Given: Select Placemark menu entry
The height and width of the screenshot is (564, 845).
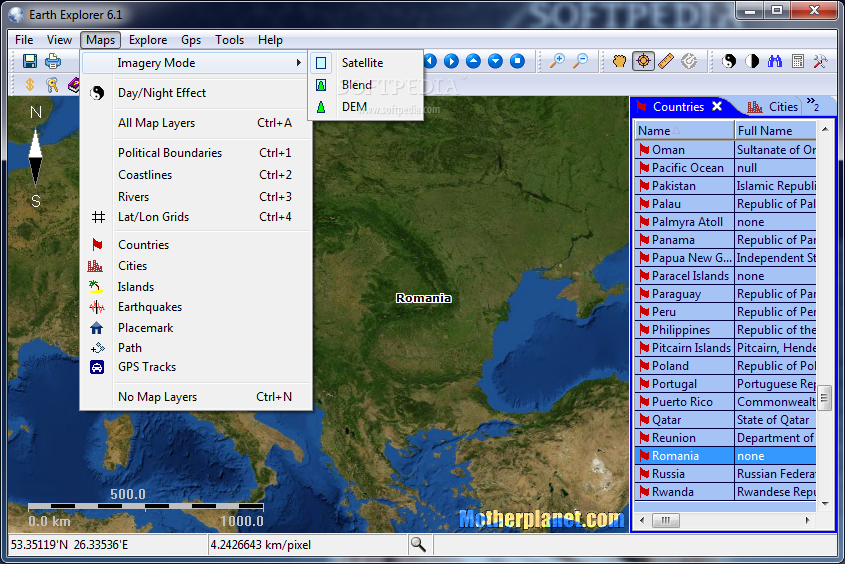Looking at the screenshot, I should point(195,328).
